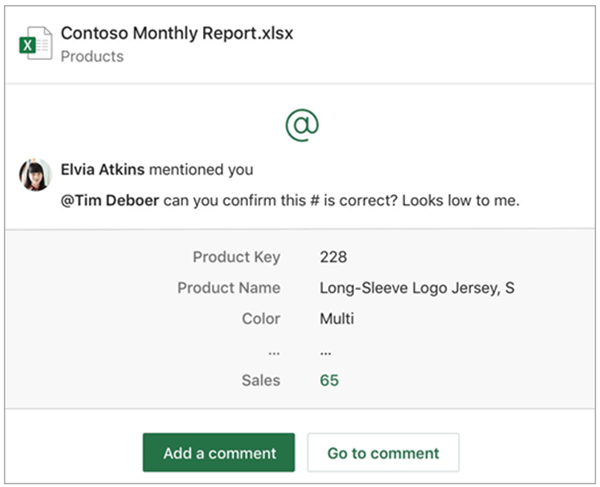This screenshot has width=600, height=487.
Task: Click the Products sheet name subtitle
Action: 92,57
